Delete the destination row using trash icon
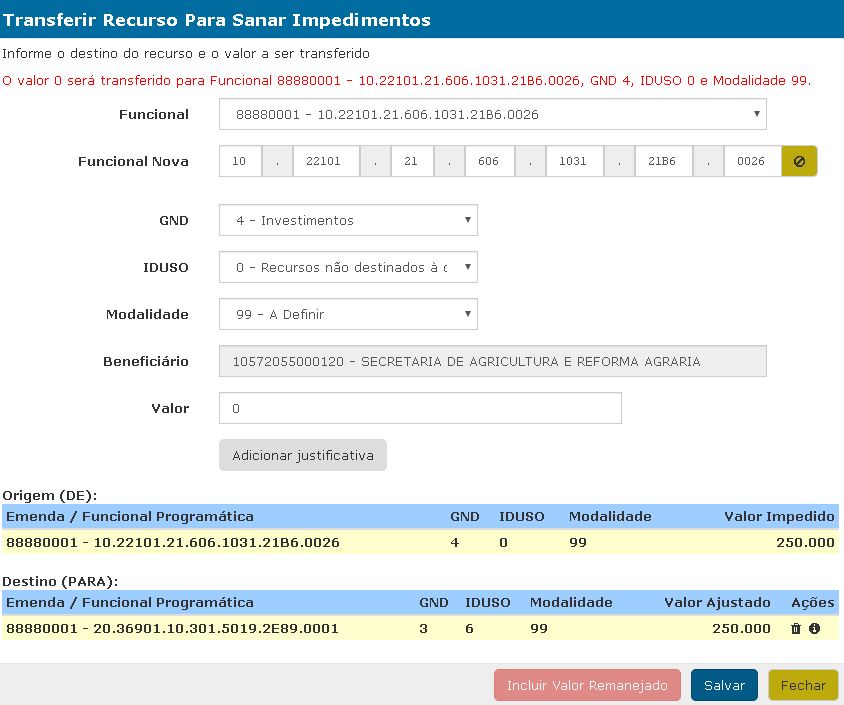The image size is (844, 705). (796, 629)
